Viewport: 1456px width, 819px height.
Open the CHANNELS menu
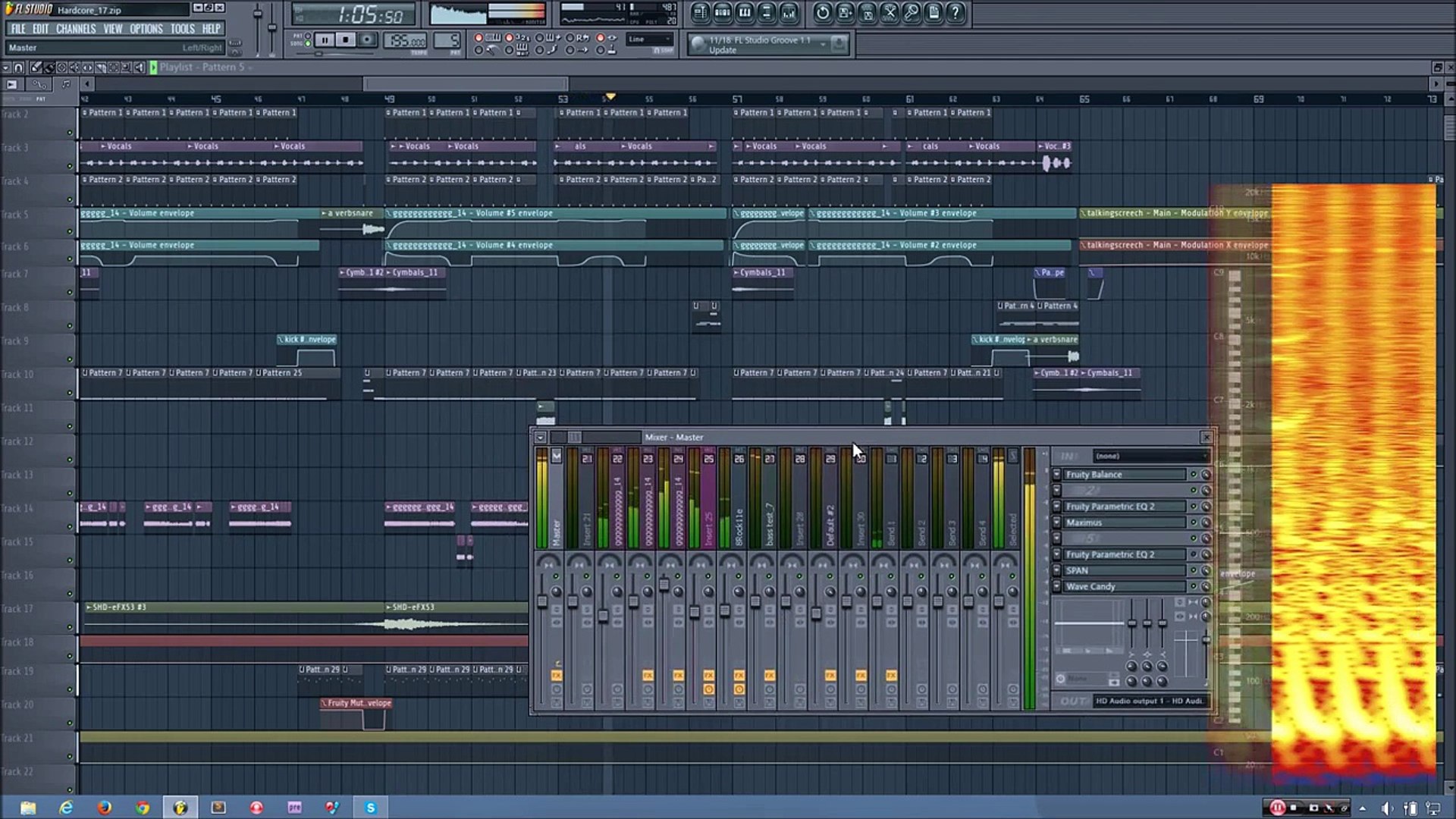[x=76, y=29]
